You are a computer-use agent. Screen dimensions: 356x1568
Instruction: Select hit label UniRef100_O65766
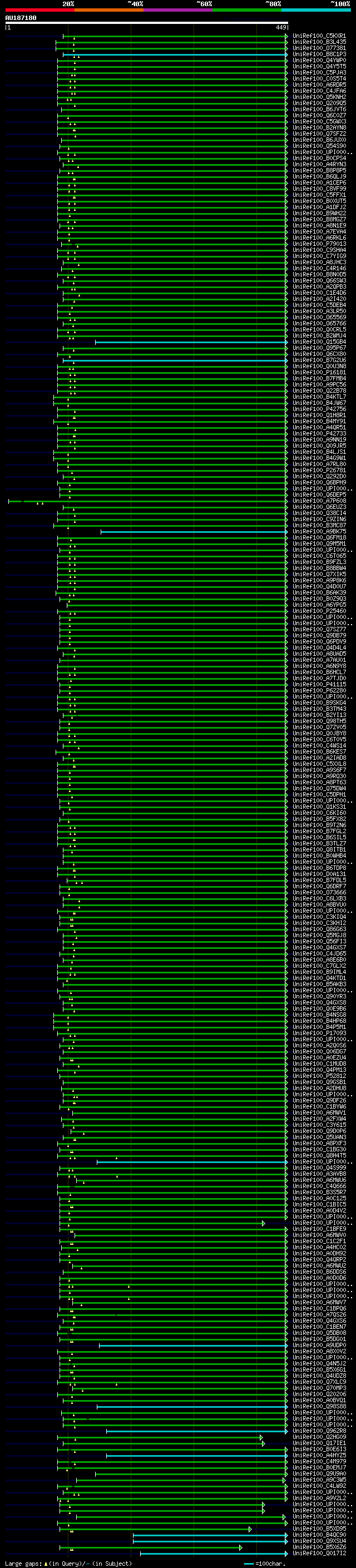319,323
